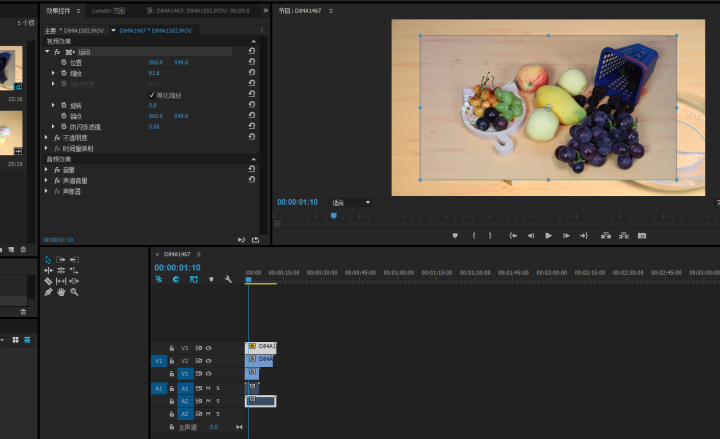Open program monitor 节目 panel menu

(331, 11)
